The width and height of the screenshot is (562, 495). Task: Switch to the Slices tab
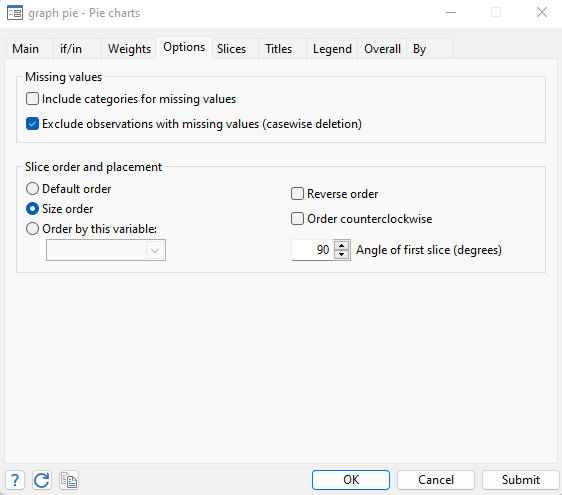coord(232,49)
